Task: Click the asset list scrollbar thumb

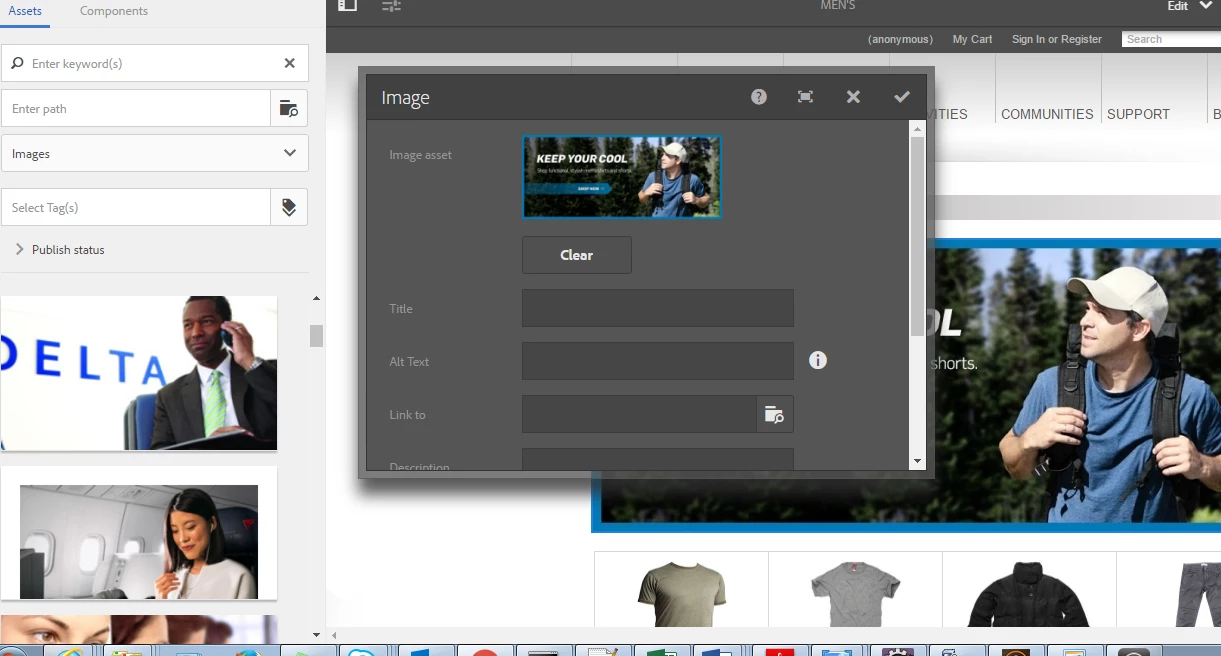Action: pyautogui.click(x=317, y=335)
